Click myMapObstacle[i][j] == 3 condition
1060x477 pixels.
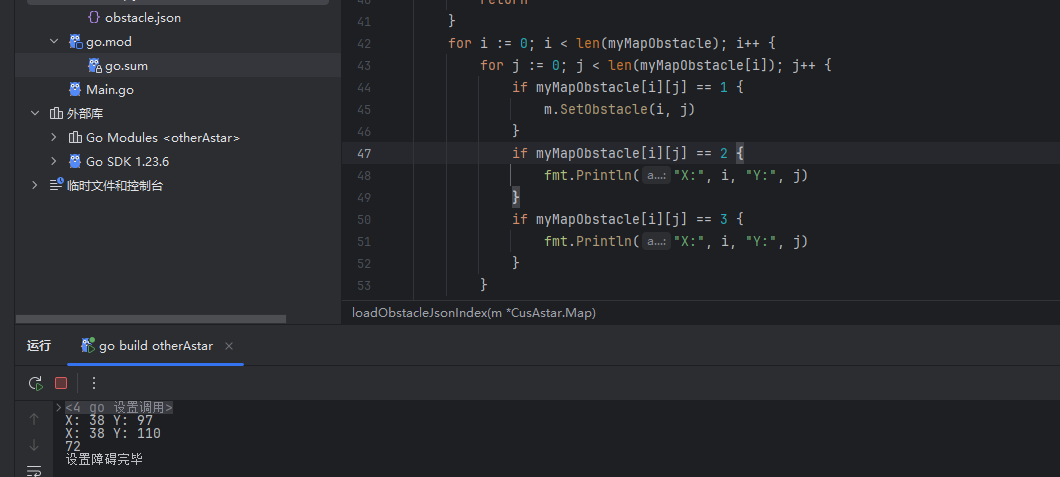click(632, 220)
